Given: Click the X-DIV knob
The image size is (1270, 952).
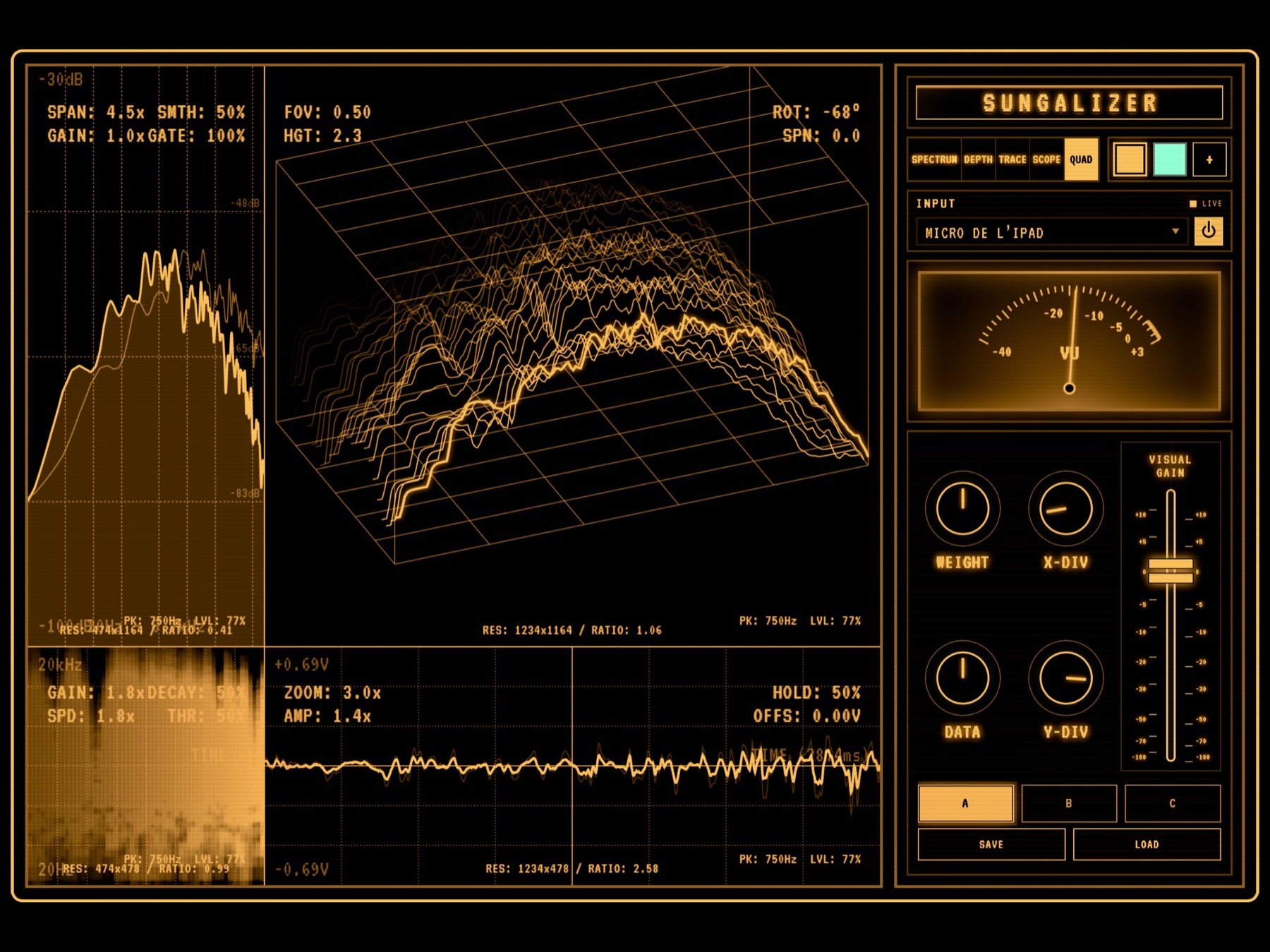Looking at the screenshot, I should pos(1065,508).
